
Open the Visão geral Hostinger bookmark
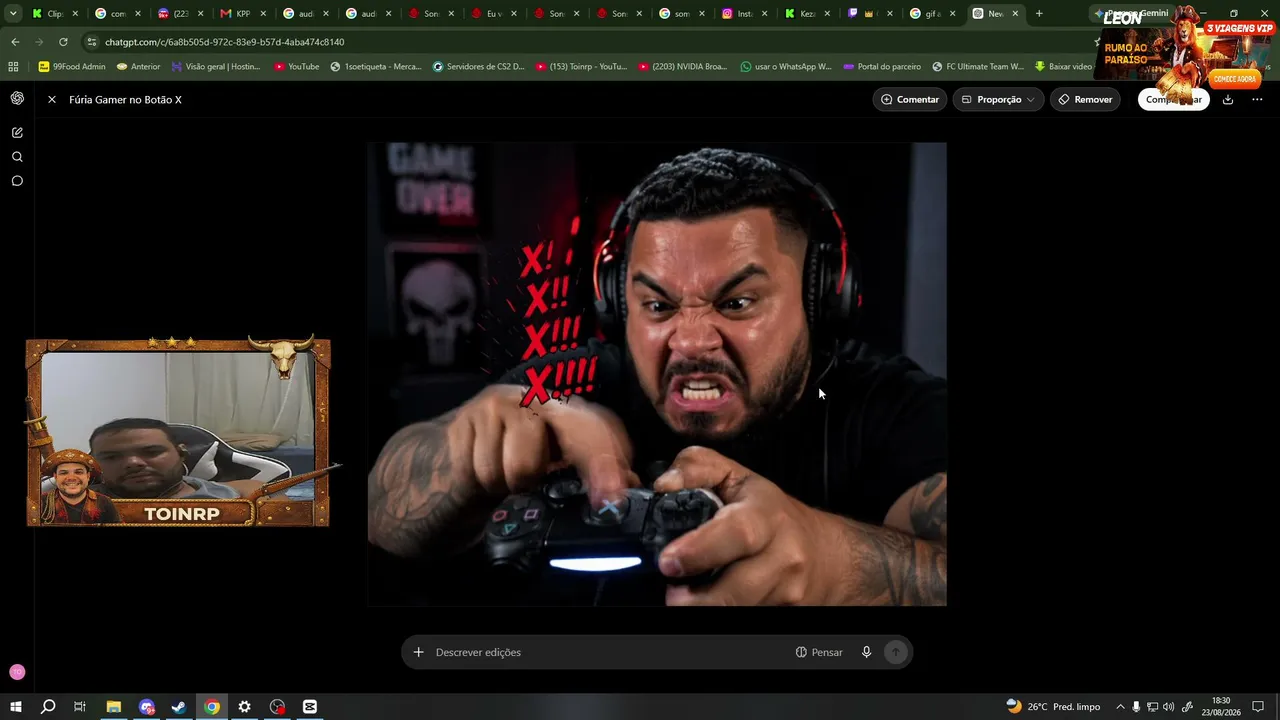(216, 67)
